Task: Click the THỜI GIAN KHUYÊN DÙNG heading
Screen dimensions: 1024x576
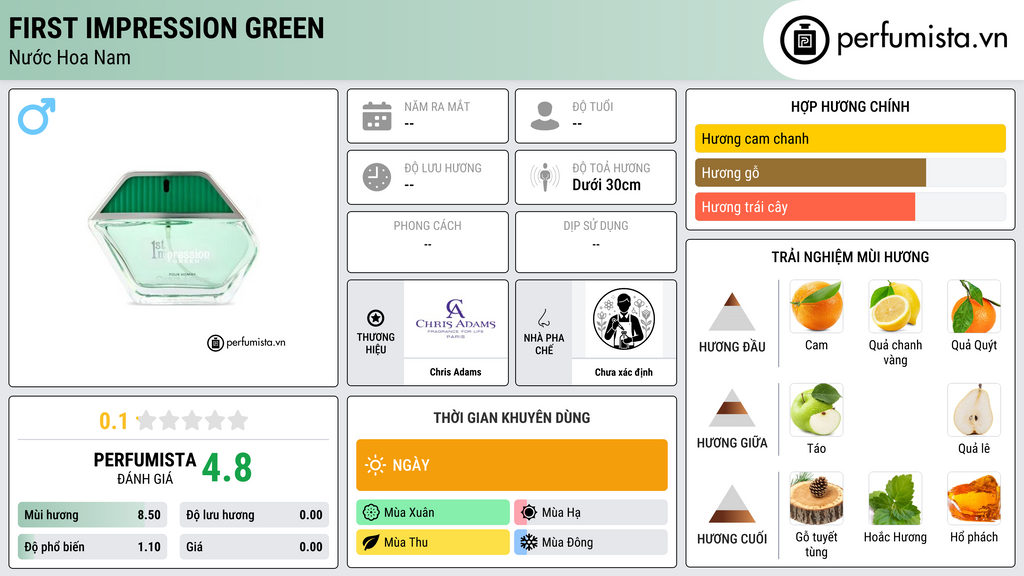Action: (x=512, y=418)
